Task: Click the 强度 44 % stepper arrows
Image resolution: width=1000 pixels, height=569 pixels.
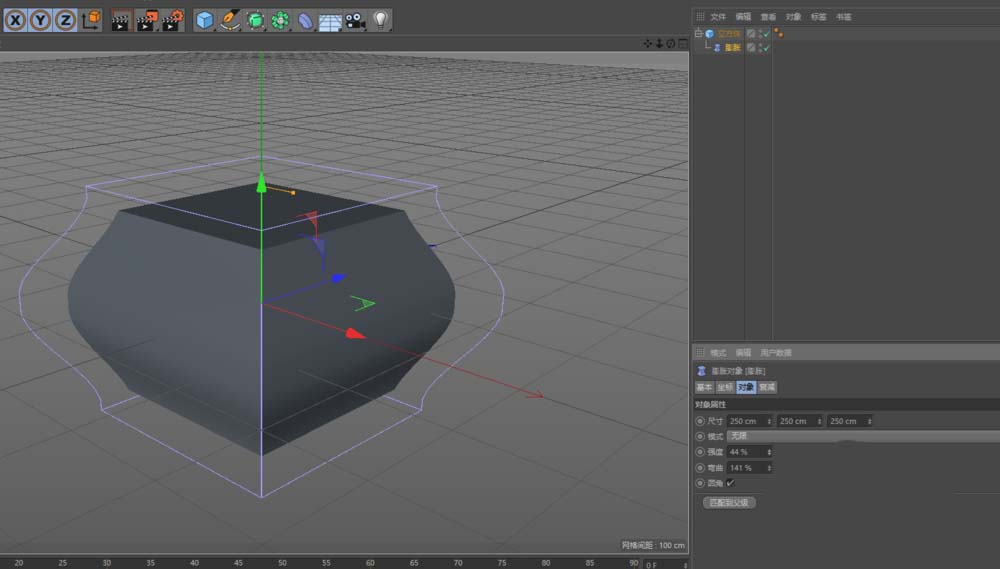Action: coord(769,452)
